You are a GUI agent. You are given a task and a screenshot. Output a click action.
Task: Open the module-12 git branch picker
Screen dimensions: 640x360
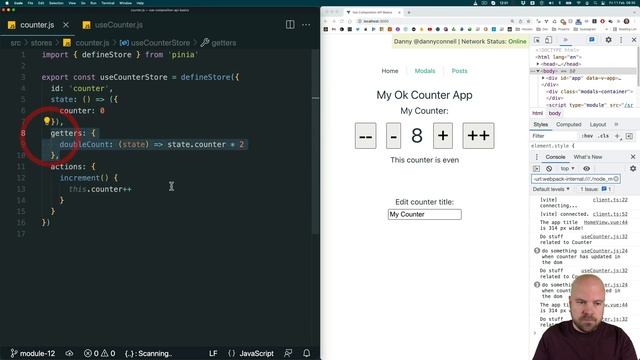[x=33, y=353]
